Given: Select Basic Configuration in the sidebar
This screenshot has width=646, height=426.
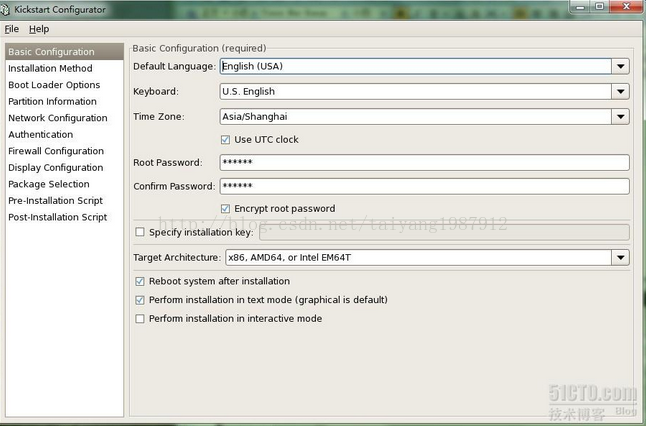Looking at the screenshot, I should click(65, 52).
